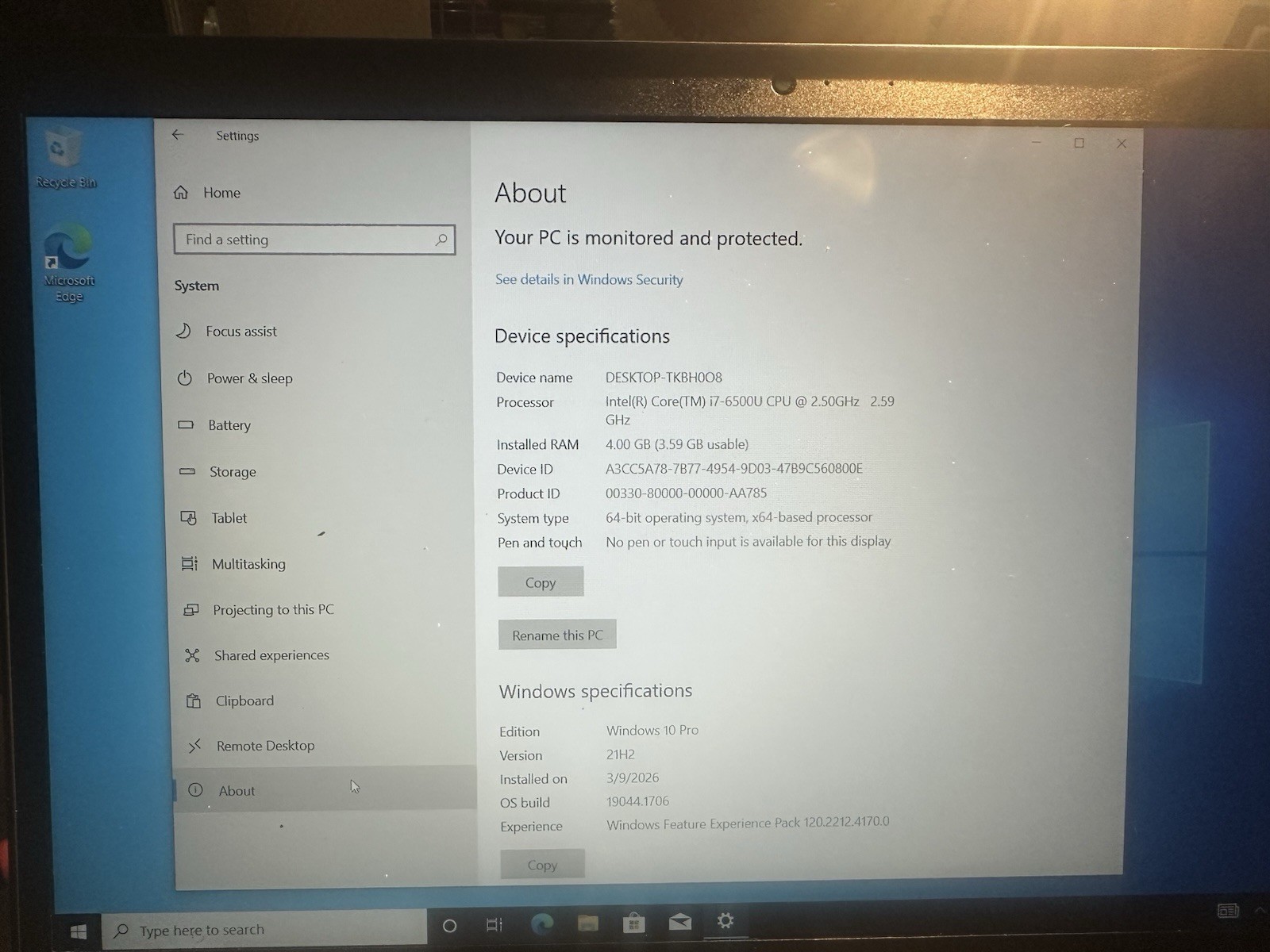Click the Battery icon in sidebar
The width and height of the screenshot is (1270, 952).
(186, 425)
